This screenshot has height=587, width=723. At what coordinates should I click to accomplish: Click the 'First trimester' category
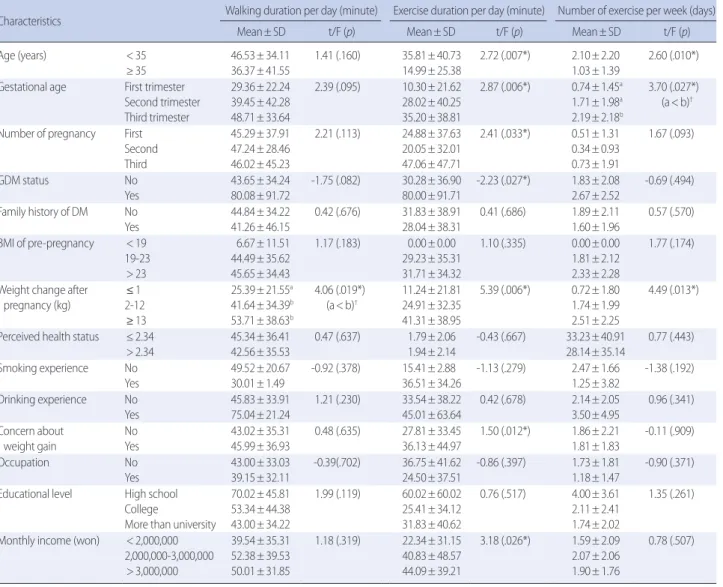click(154, 87)
